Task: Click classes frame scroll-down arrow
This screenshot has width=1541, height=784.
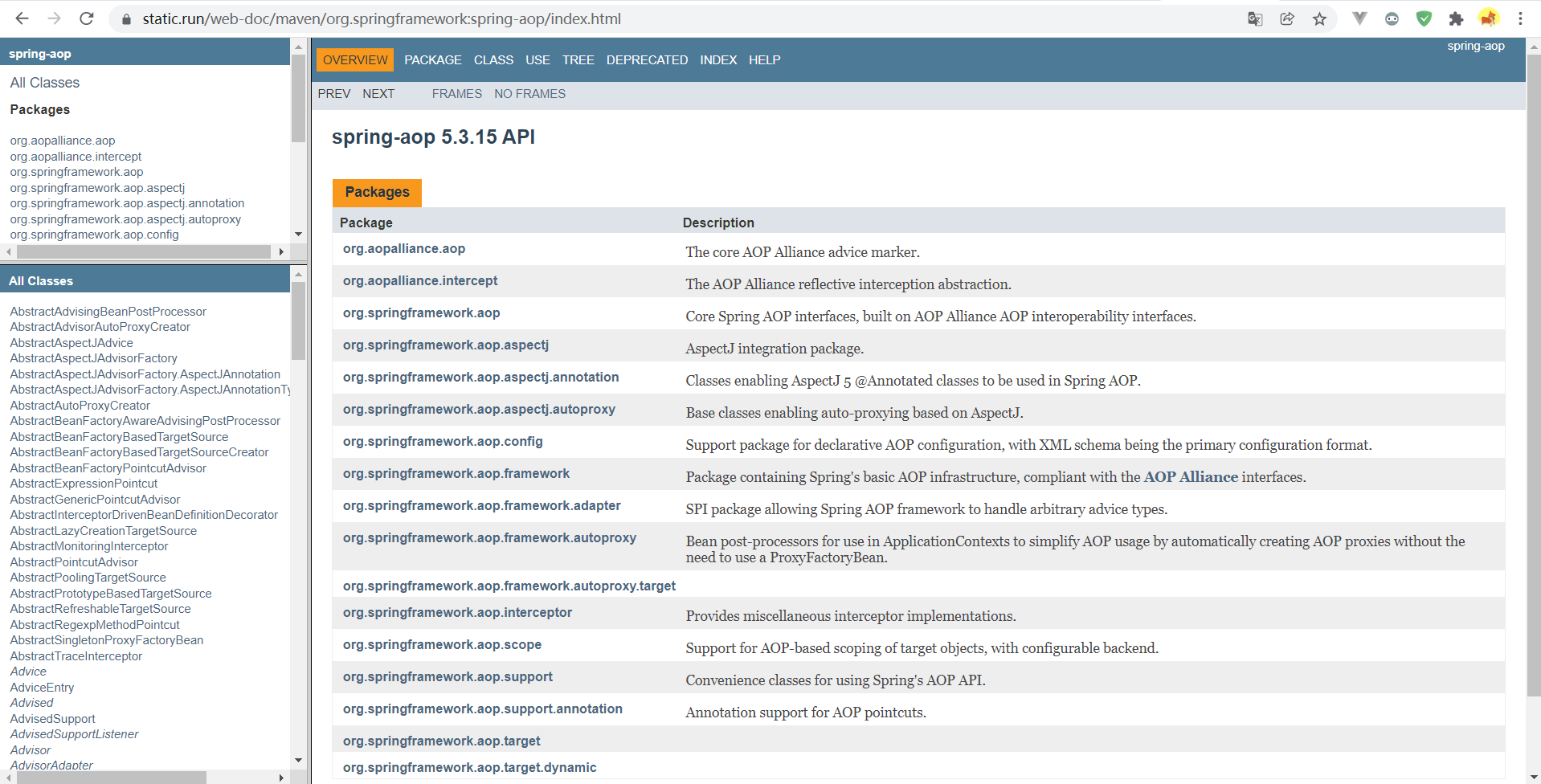Action: [298, 760]
